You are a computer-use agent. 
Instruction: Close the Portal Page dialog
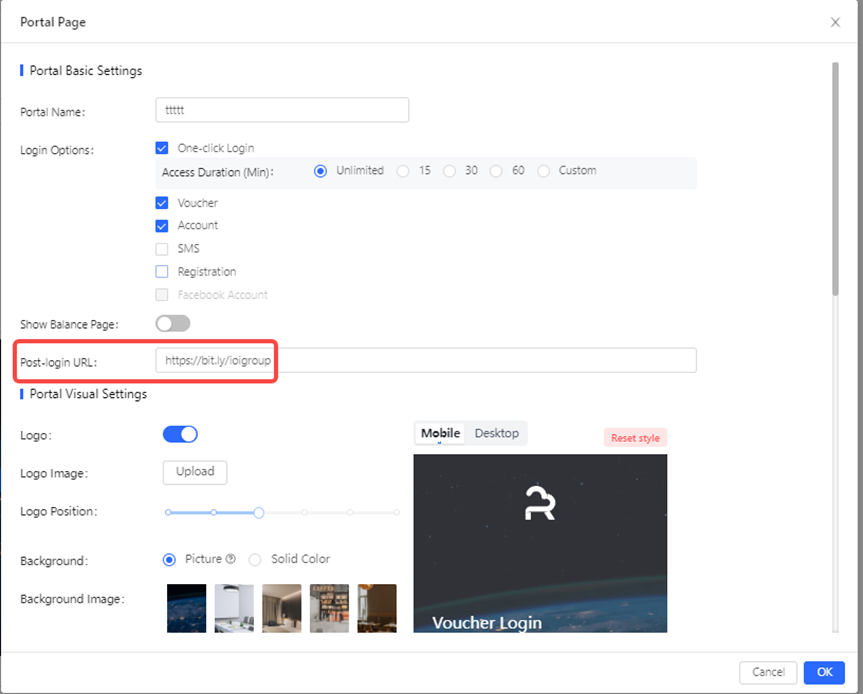click(835, 22)
